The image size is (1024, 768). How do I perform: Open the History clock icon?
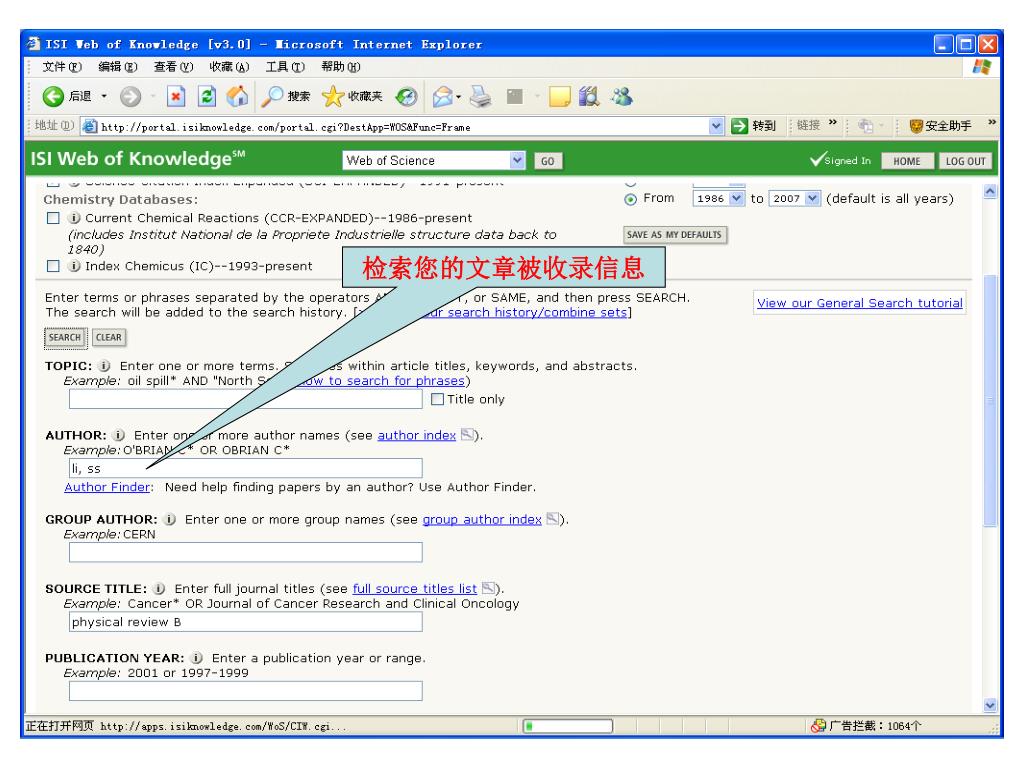point(407,97)
